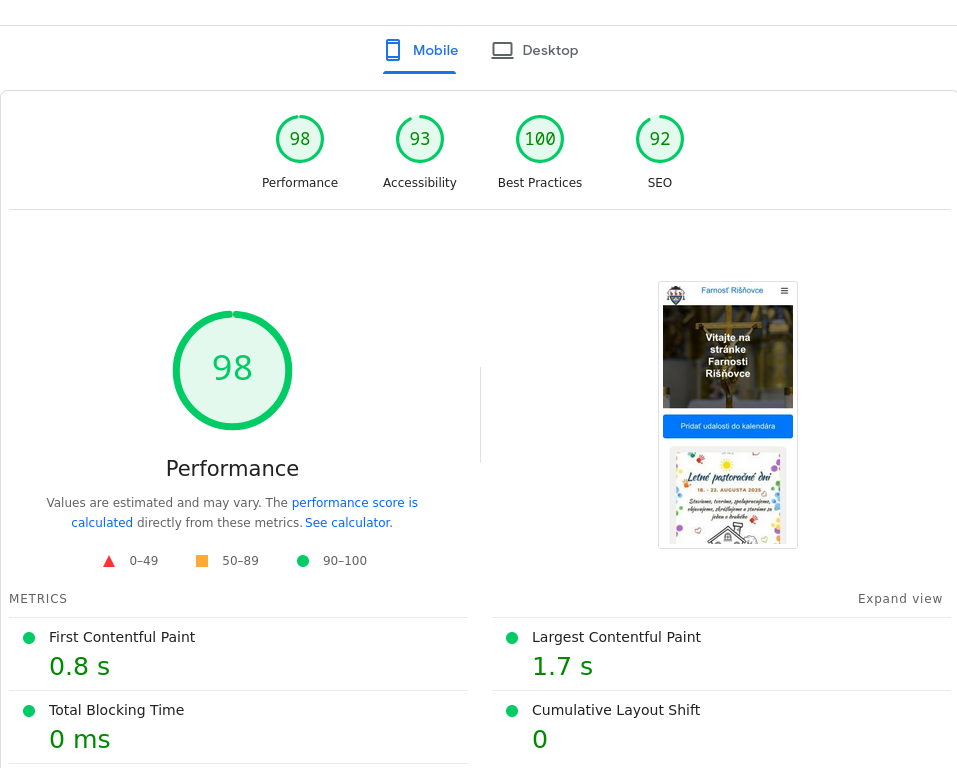Viewport: 957px width, 768px height.
Task: Expand the Largest Contentful Paint metric
Action: 616,637
